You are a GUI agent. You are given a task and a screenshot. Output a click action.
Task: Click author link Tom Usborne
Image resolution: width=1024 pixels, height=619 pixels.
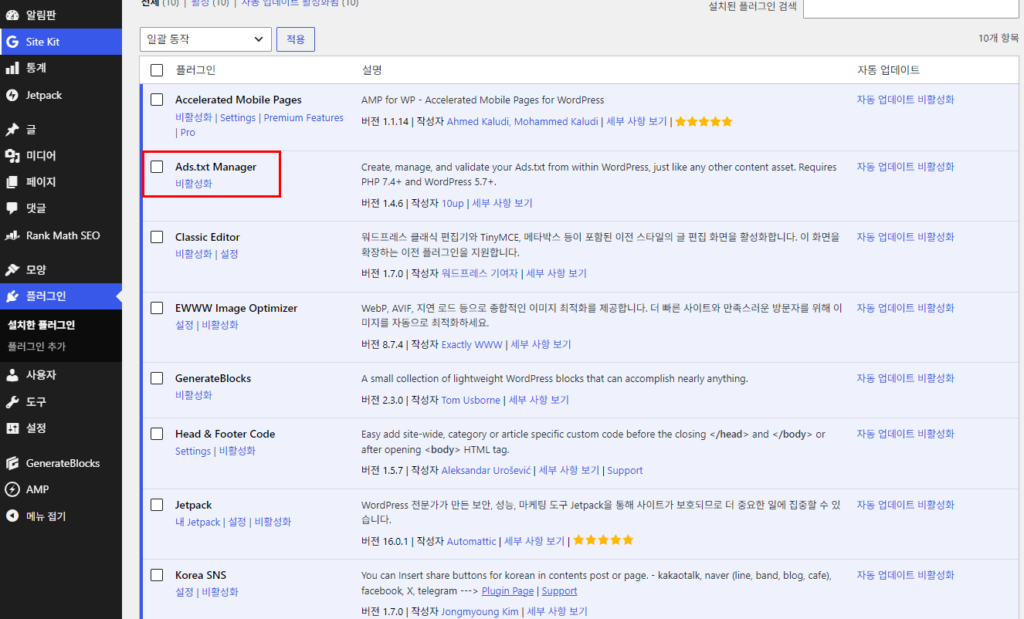click(471, 400)
